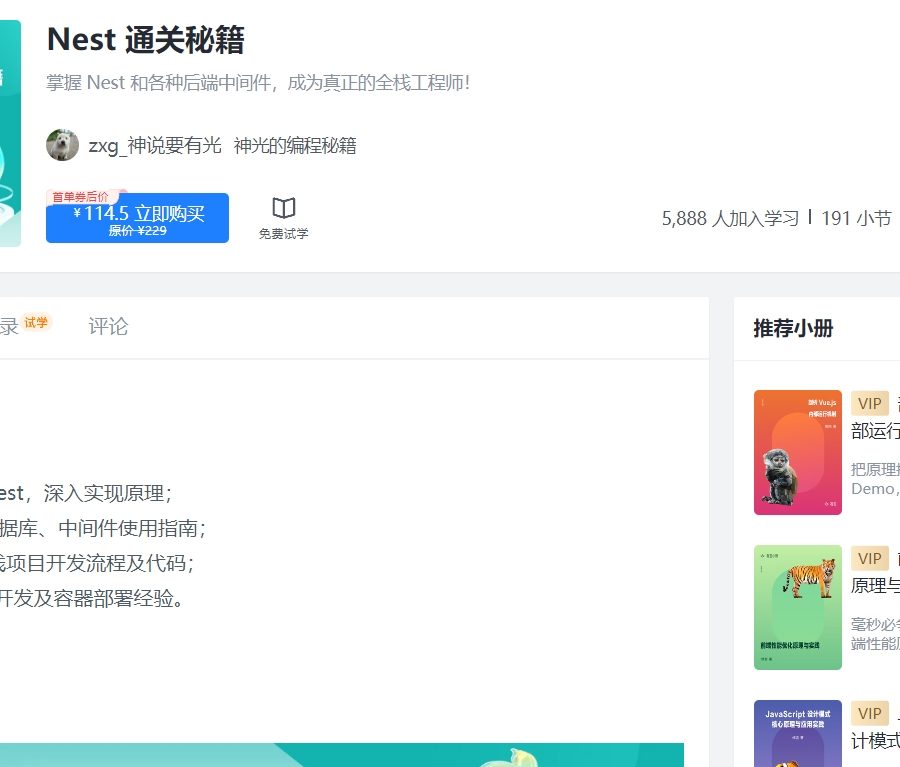Click VIP badge beside JavaScript 设计模式 booklet
Screen dimensions: 900x767
click(x=870, y=713)
